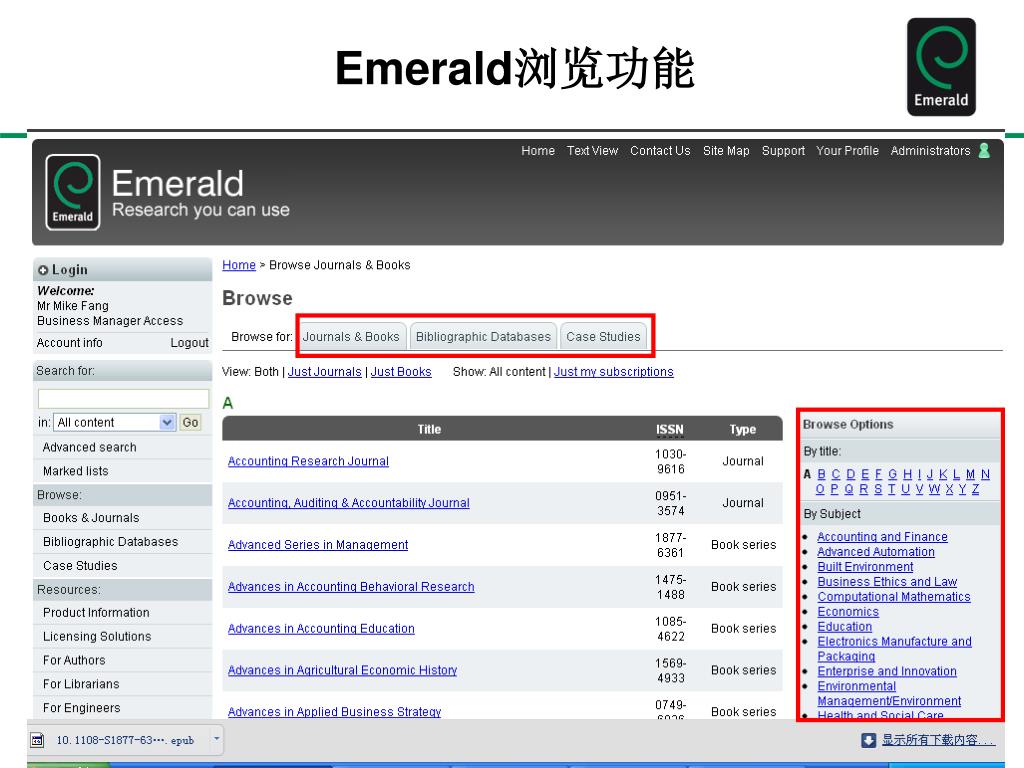1024x768 pixels.
Task: Open Accounting Research Journal link
Action: pyautogui.click(x=308, y=461)
